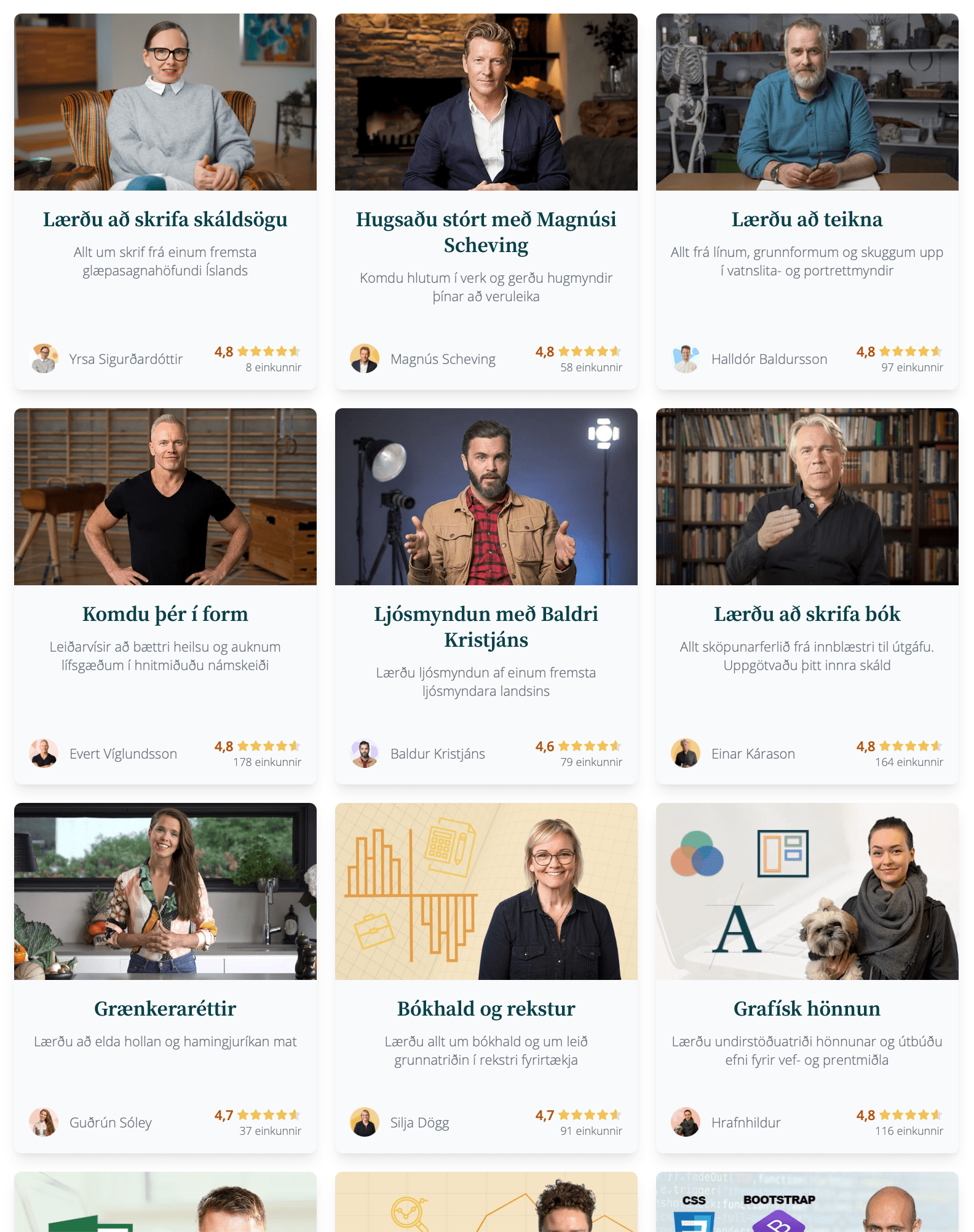This screenshot has width=974, height=1232.
Task: Click Einar Kárason's avatar icon
Action: click(686, 753)
